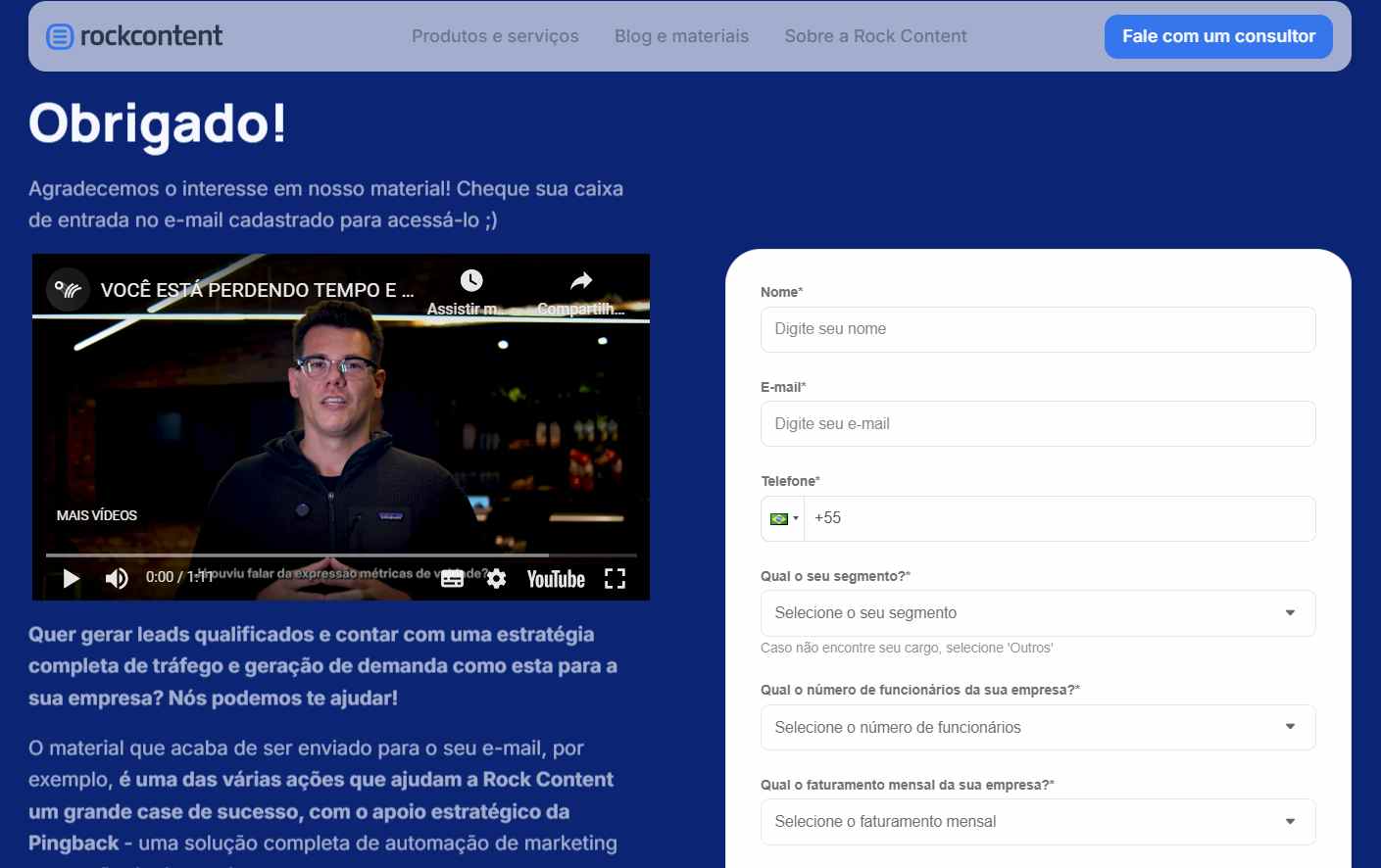
Task: Click the Nome* label
Action: pyautogui.click(x=781, y=292)
